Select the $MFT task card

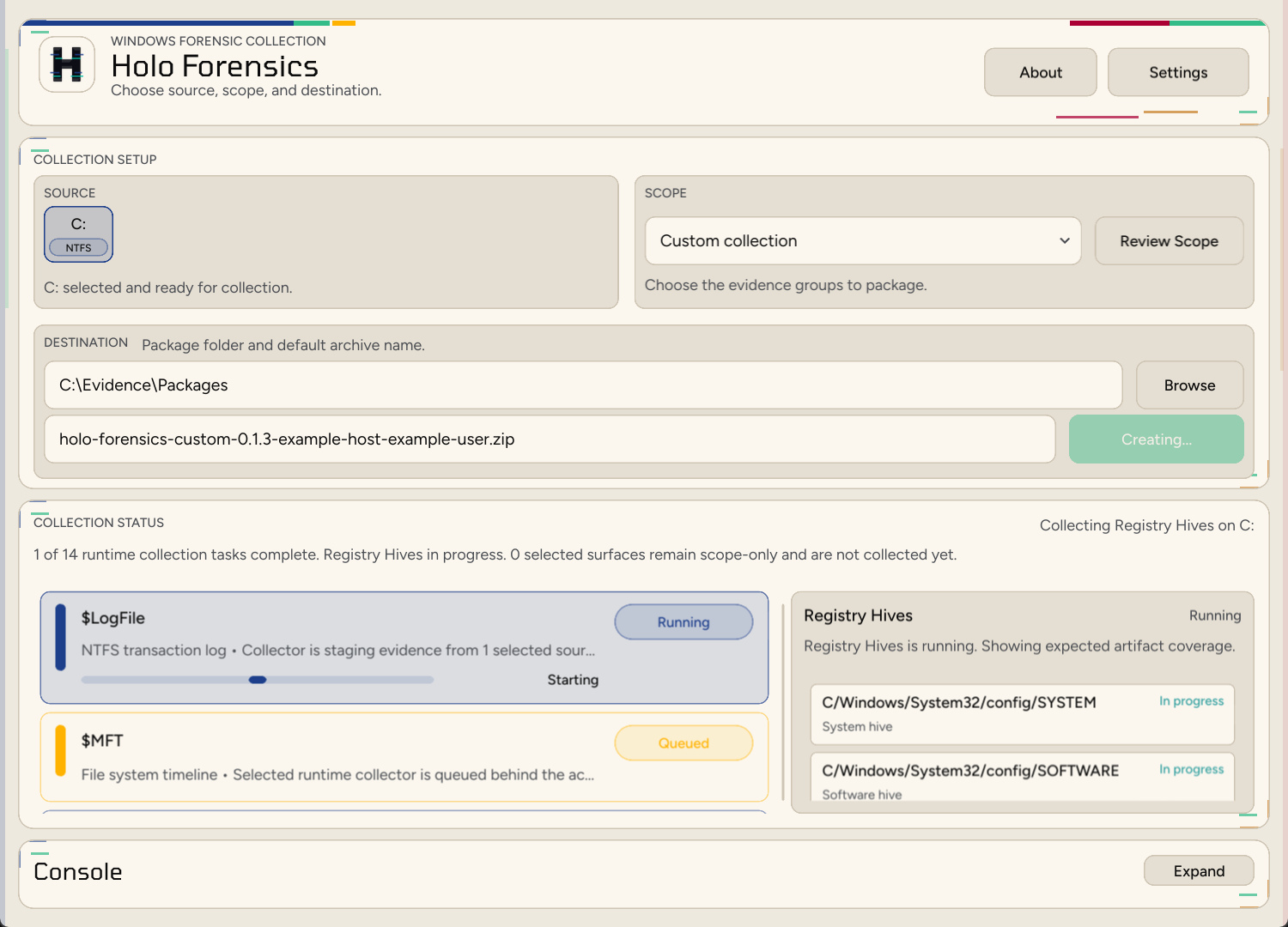tap(404, 757)
